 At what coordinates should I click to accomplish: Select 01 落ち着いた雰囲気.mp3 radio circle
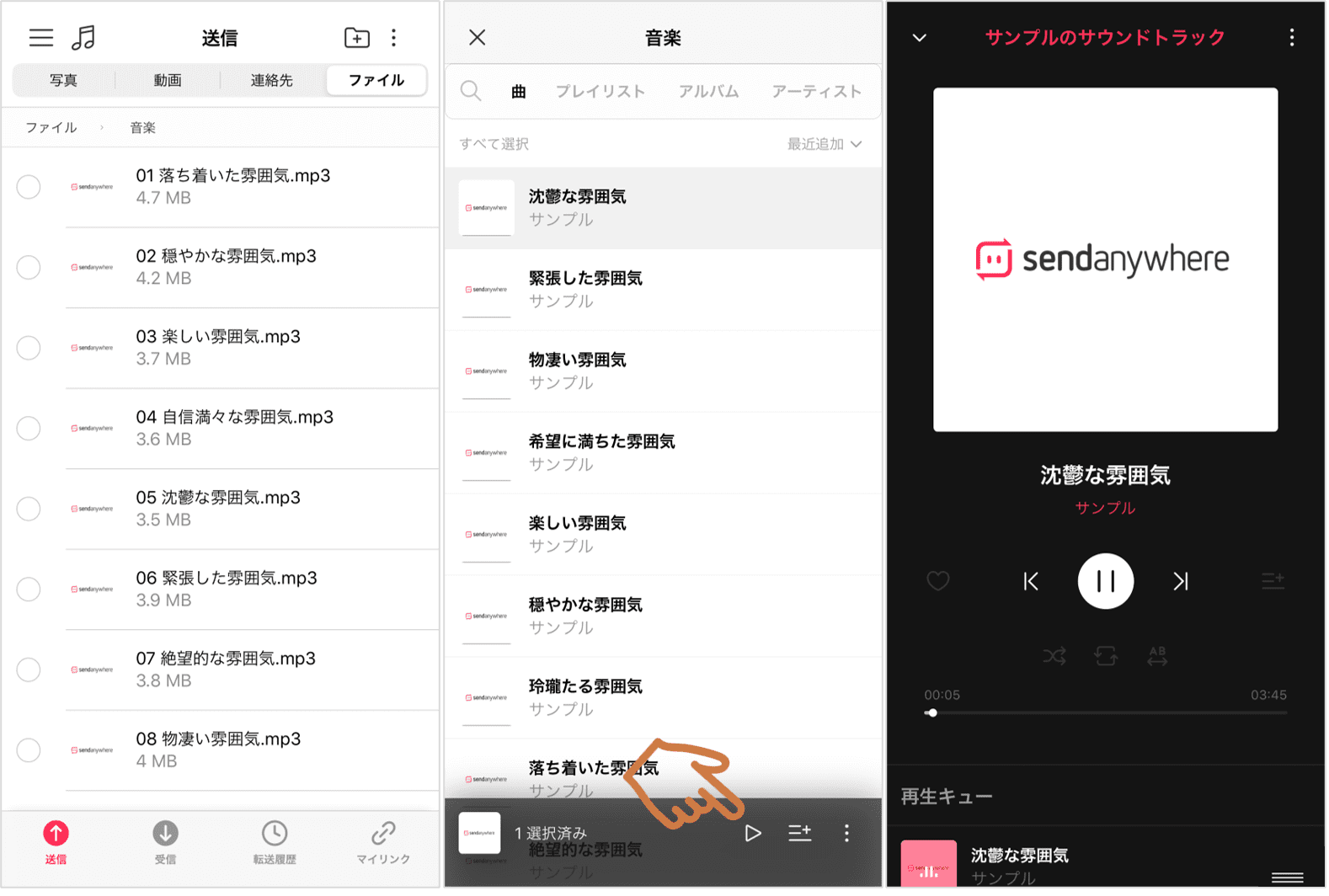29,188
